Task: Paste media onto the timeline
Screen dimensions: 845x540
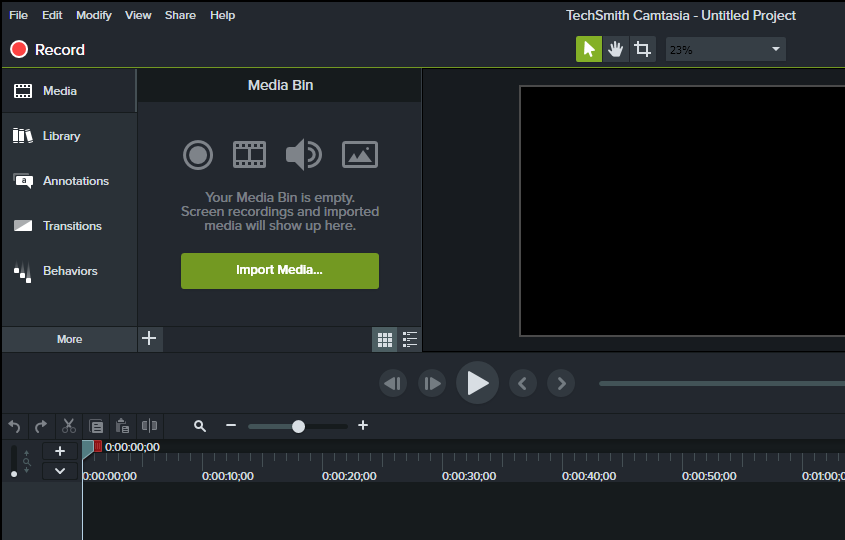Action: tap(122, 426)
